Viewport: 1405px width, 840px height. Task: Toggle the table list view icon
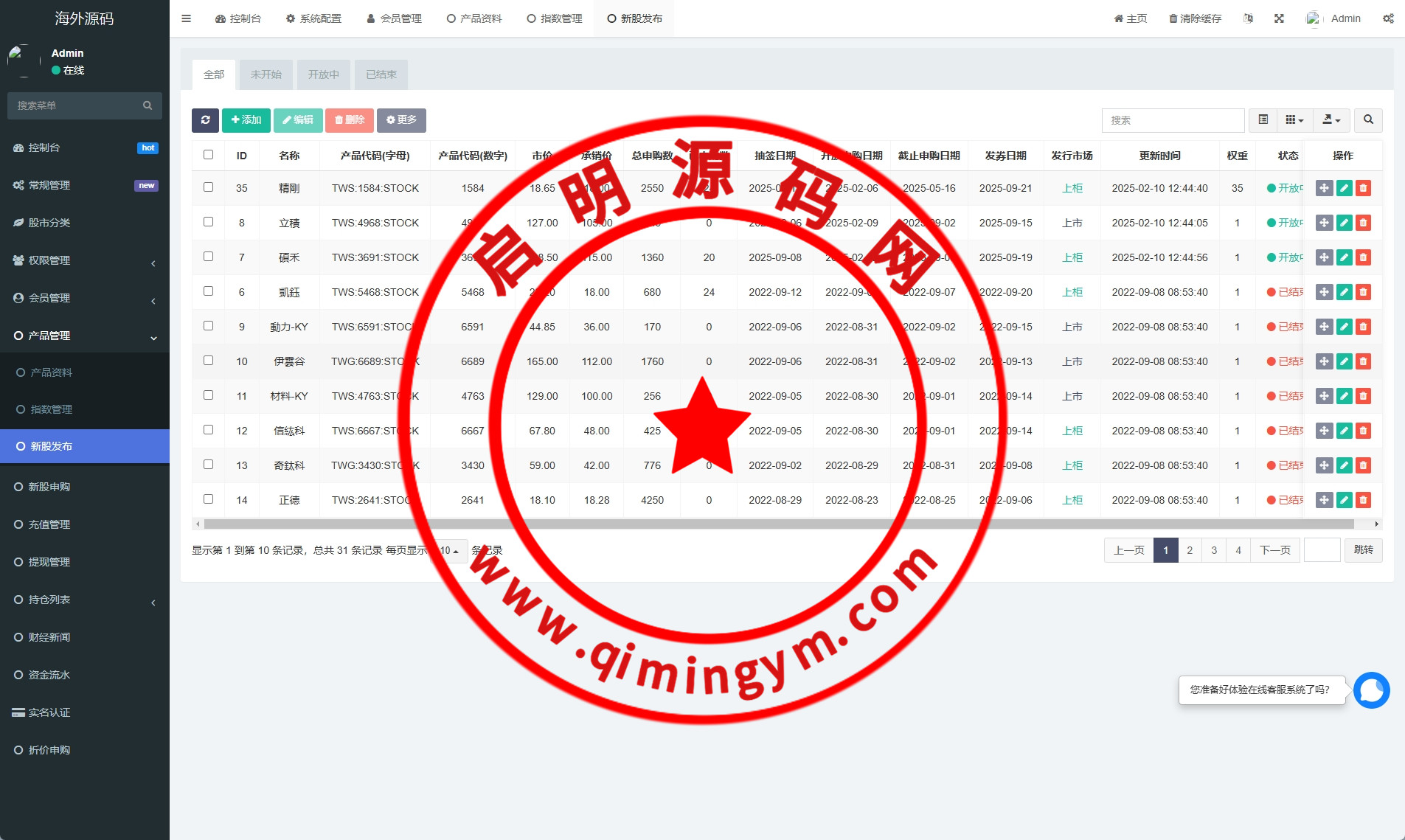point(1263,120)
